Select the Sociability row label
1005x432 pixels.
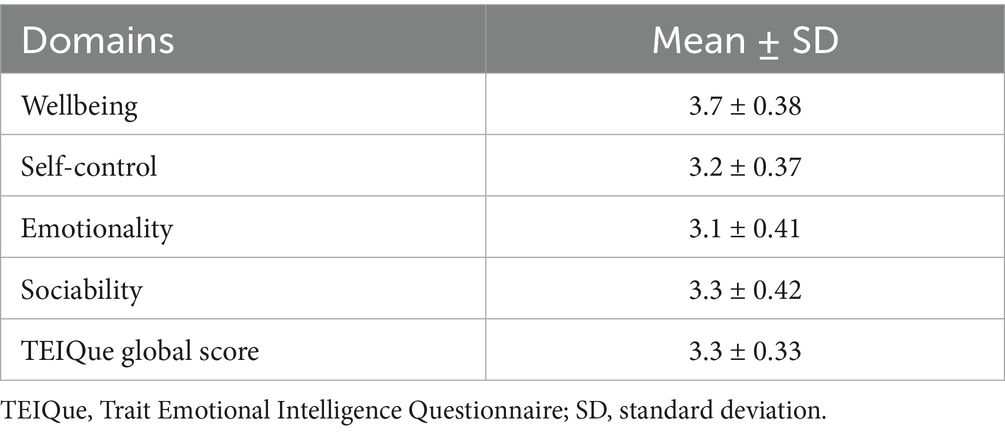point(81,291)
